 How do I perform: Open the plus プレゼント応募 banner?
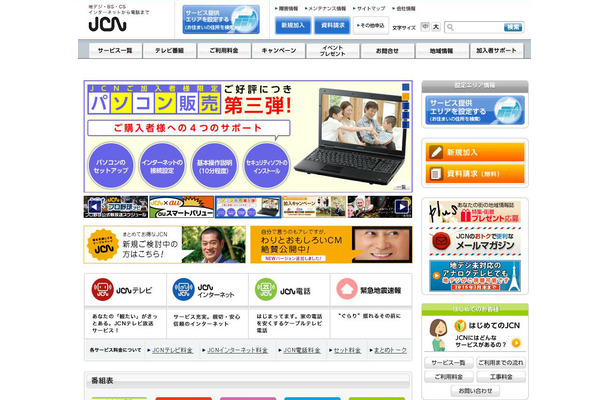[475, 212]
